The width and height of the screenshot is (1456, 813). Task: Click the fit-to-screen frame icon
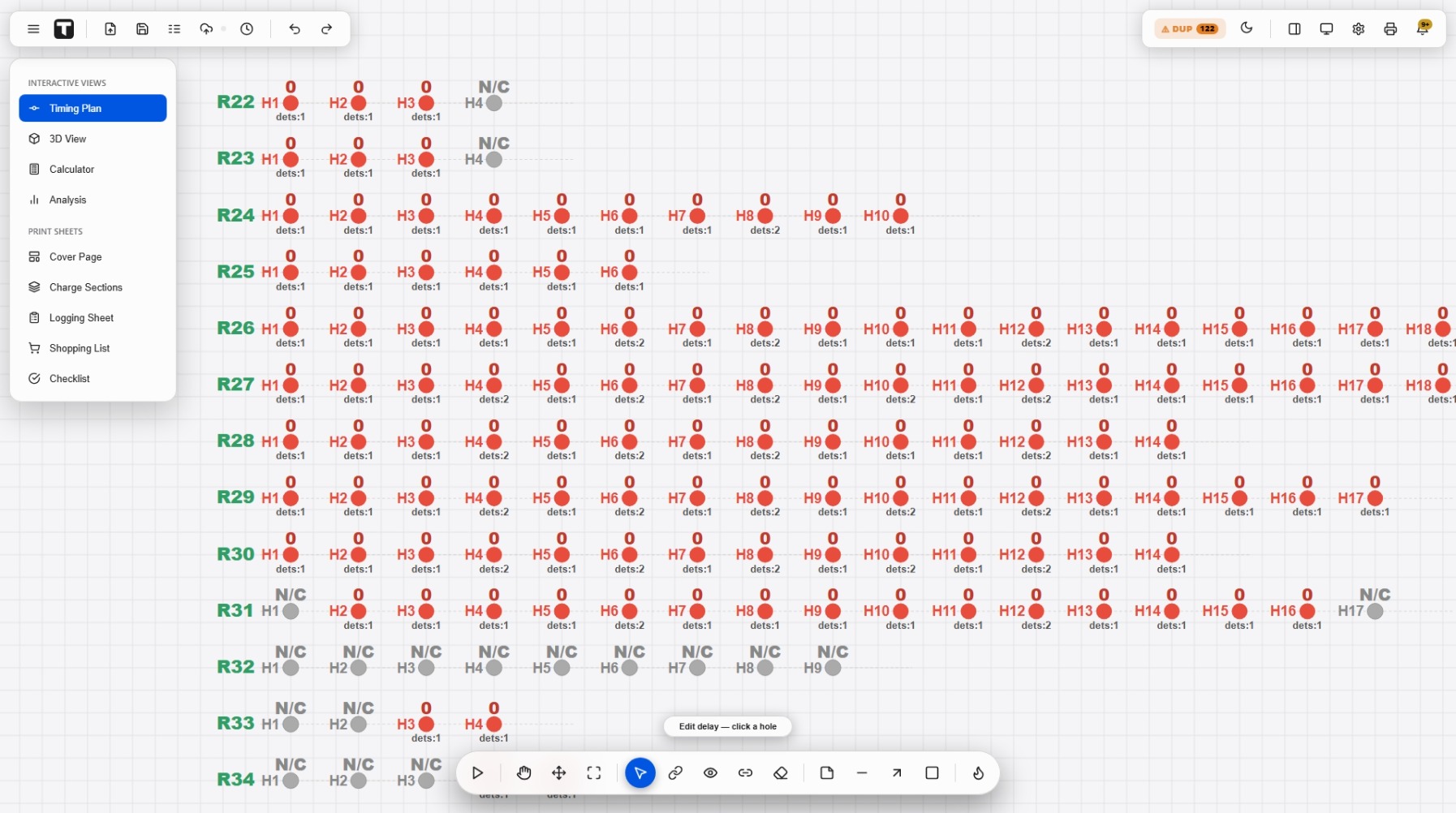click(594, 773)
